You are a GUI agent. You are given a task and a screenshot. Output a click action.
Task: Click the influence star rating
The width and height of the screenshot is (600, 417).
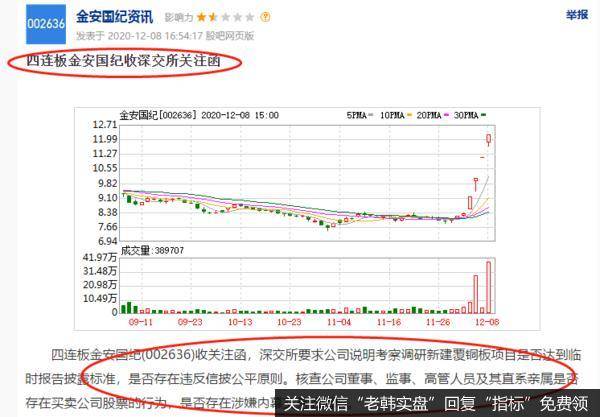tap(225, 17)
